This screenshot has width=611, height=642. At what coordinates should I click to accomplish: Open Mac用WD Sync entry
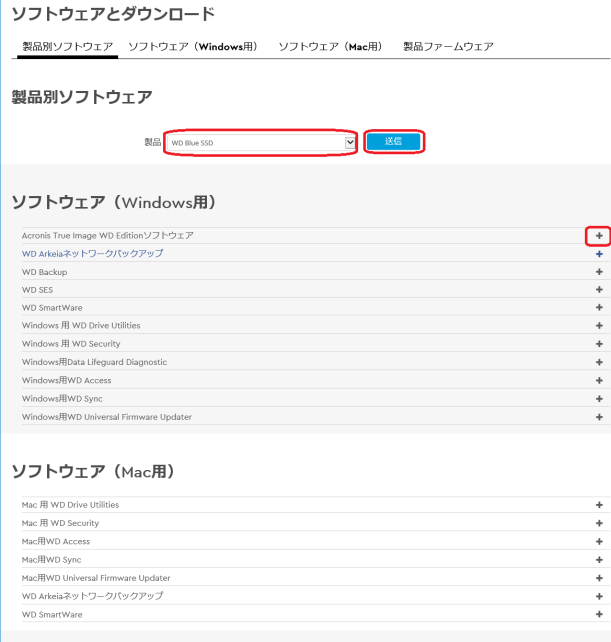pyautogui.click(x=52, y=560)
